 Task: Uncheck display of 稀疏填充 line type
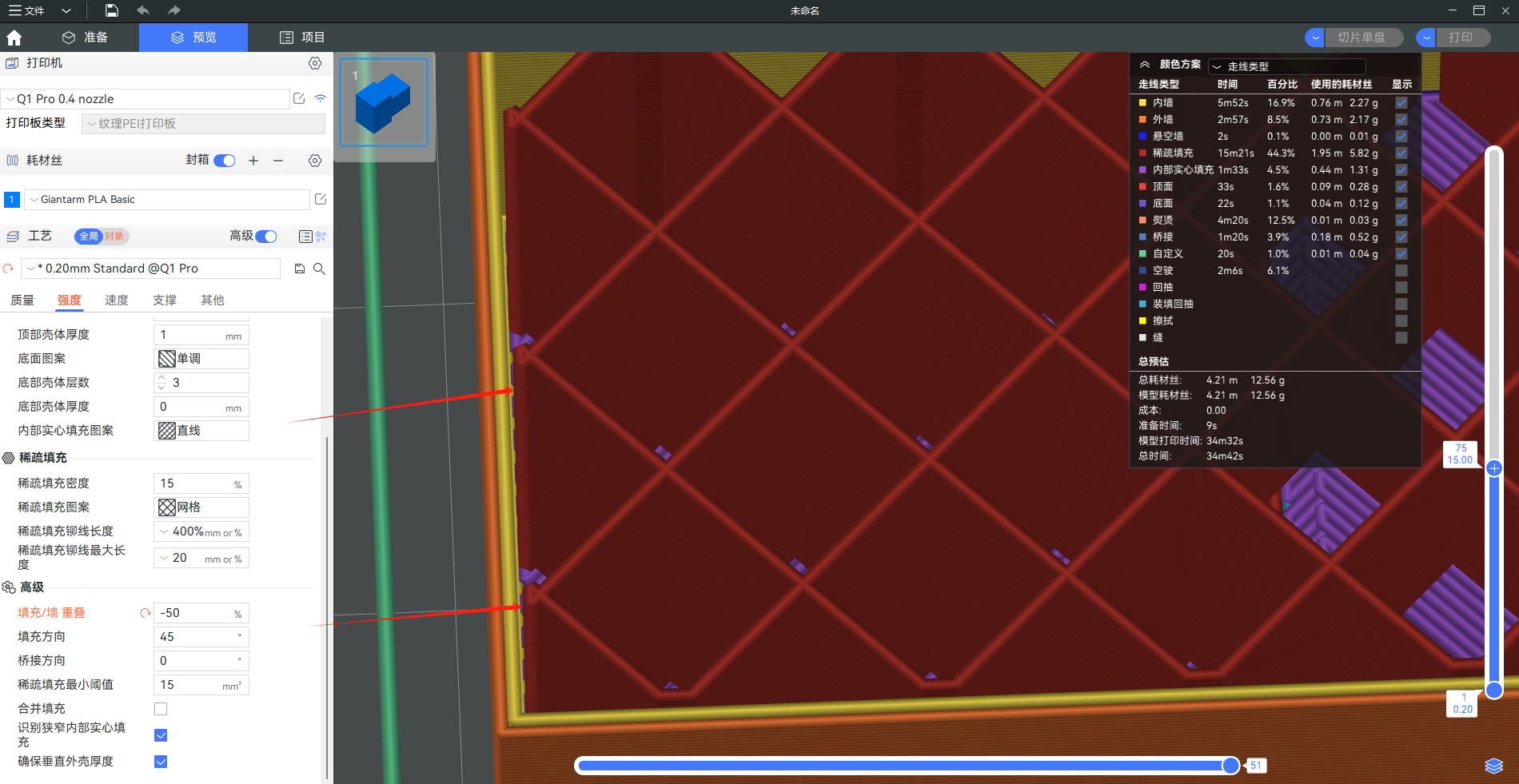(x=1401, y=153)
